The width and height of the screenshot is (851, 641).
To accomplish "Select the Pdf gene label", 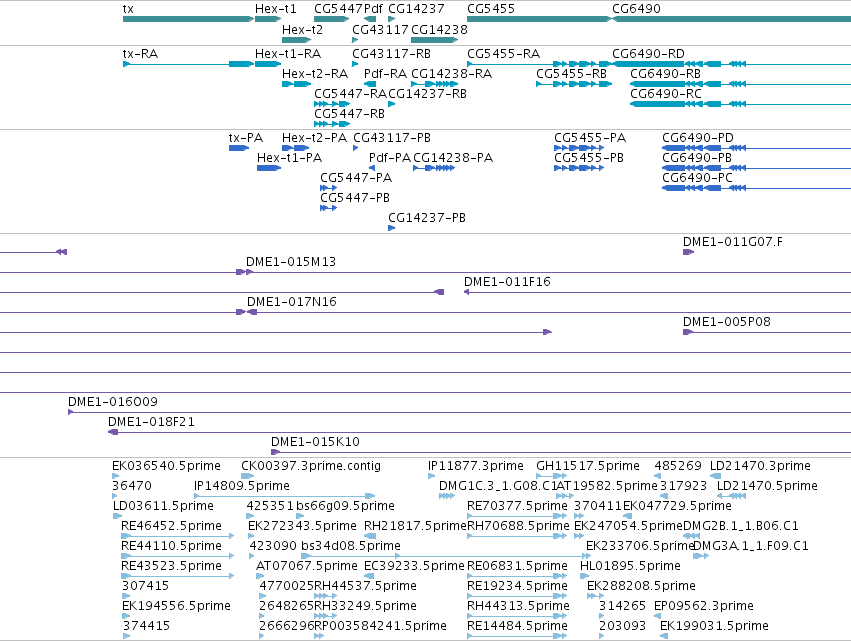I will point(373,9).
